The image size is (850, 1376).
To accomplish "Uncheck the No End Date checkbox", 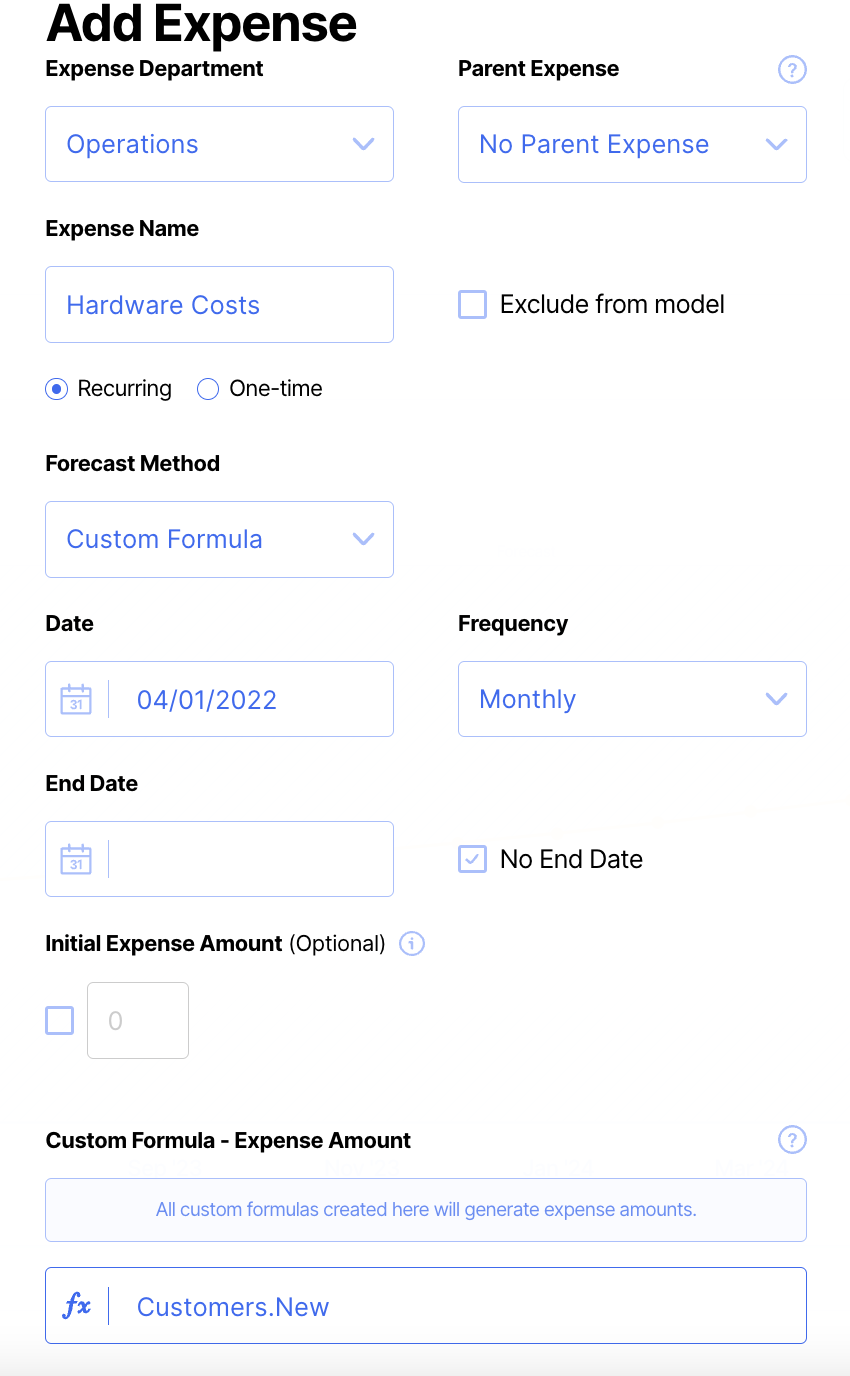I will (472, 859).
